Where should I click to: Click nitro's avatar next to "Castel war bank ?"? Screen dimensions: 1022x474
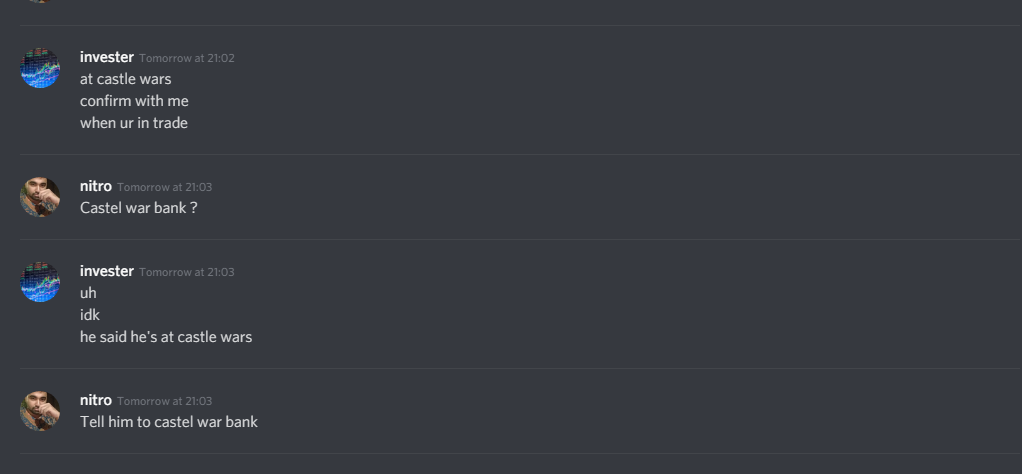(x=40, y=197)
